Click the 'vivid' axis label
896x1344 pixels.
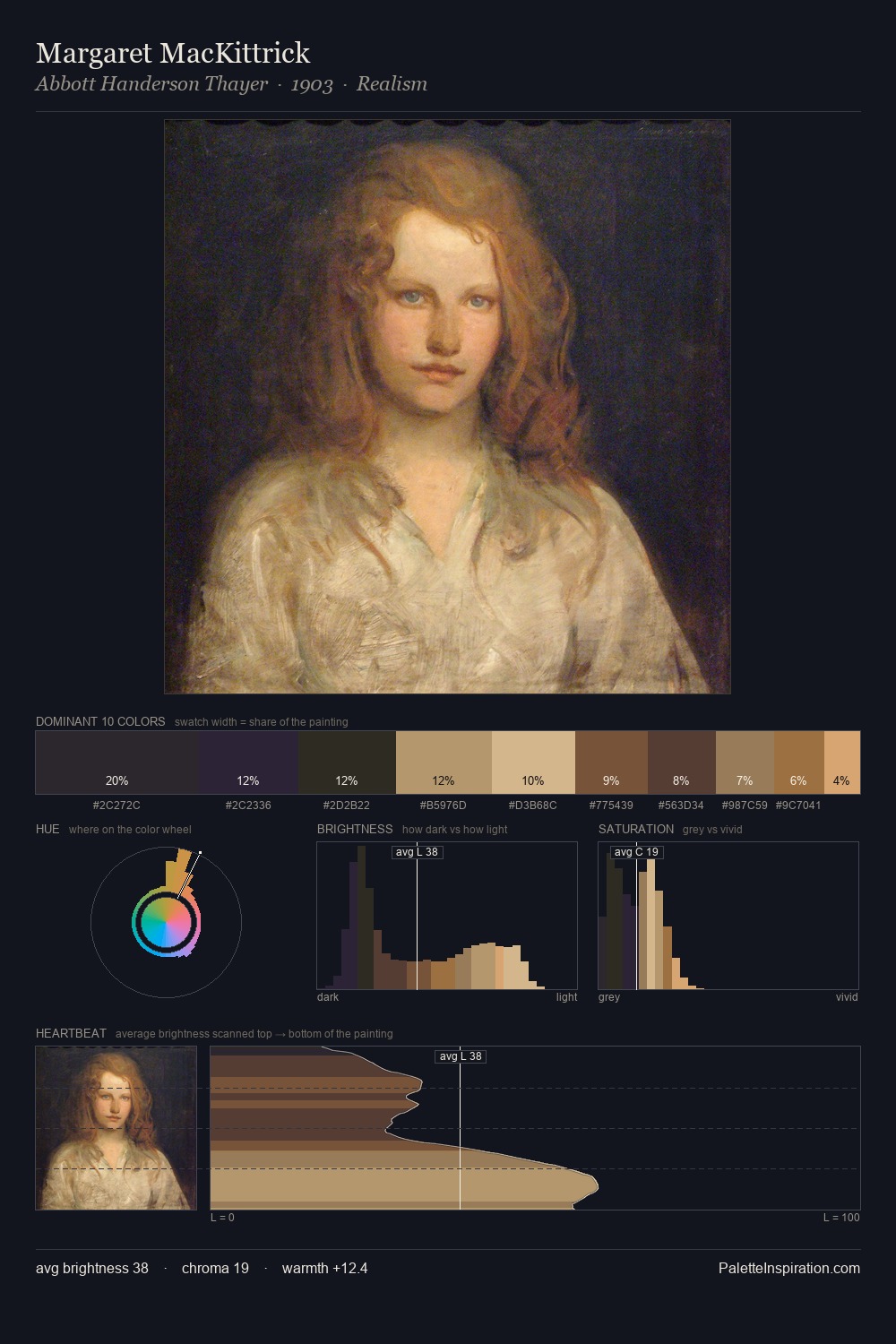(847, 997)
